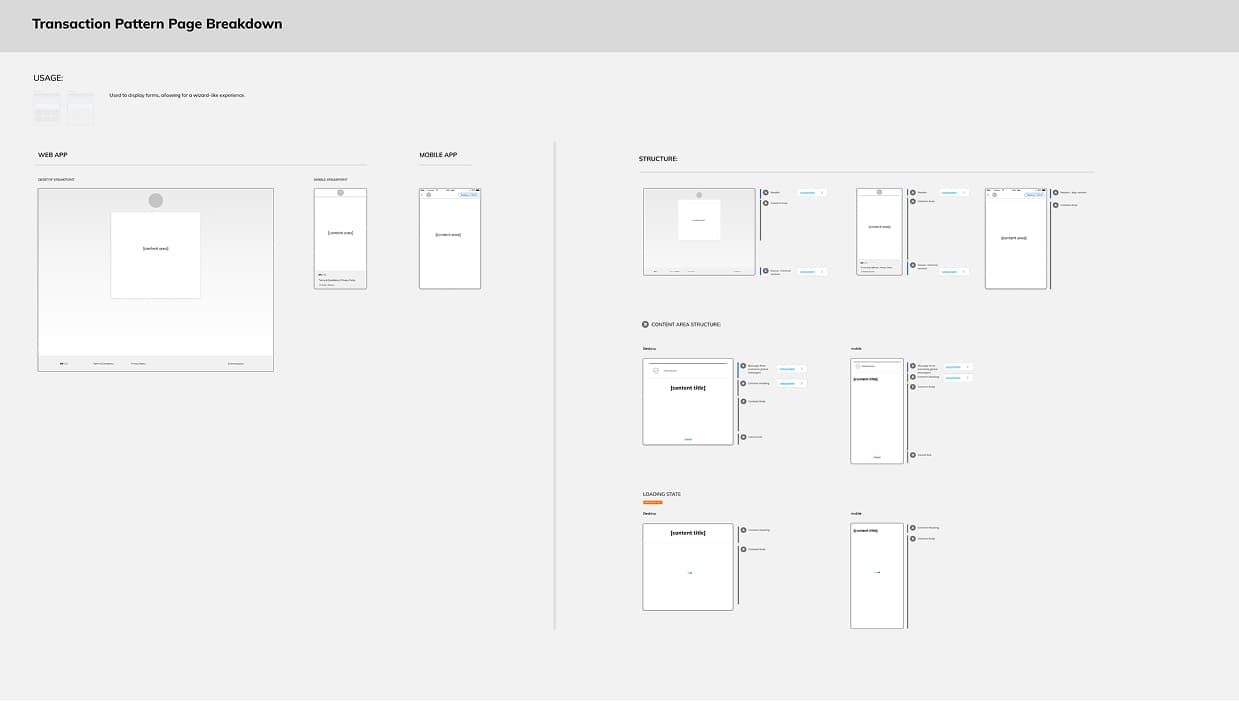The width and height of the screenshot is (1239, 702).
Task: Click Cancel link in desktop content structure card
Action: (x=688, y=439)
